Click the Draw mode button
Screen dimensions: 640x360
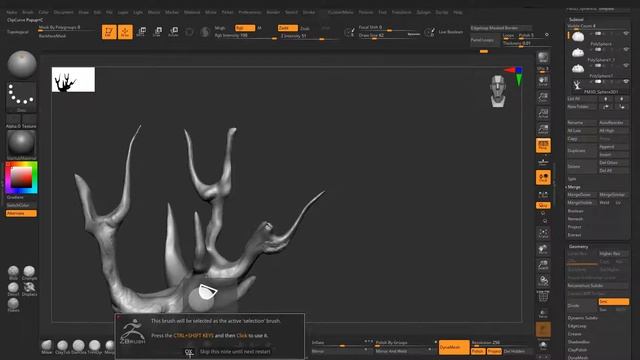coord(125,32)
